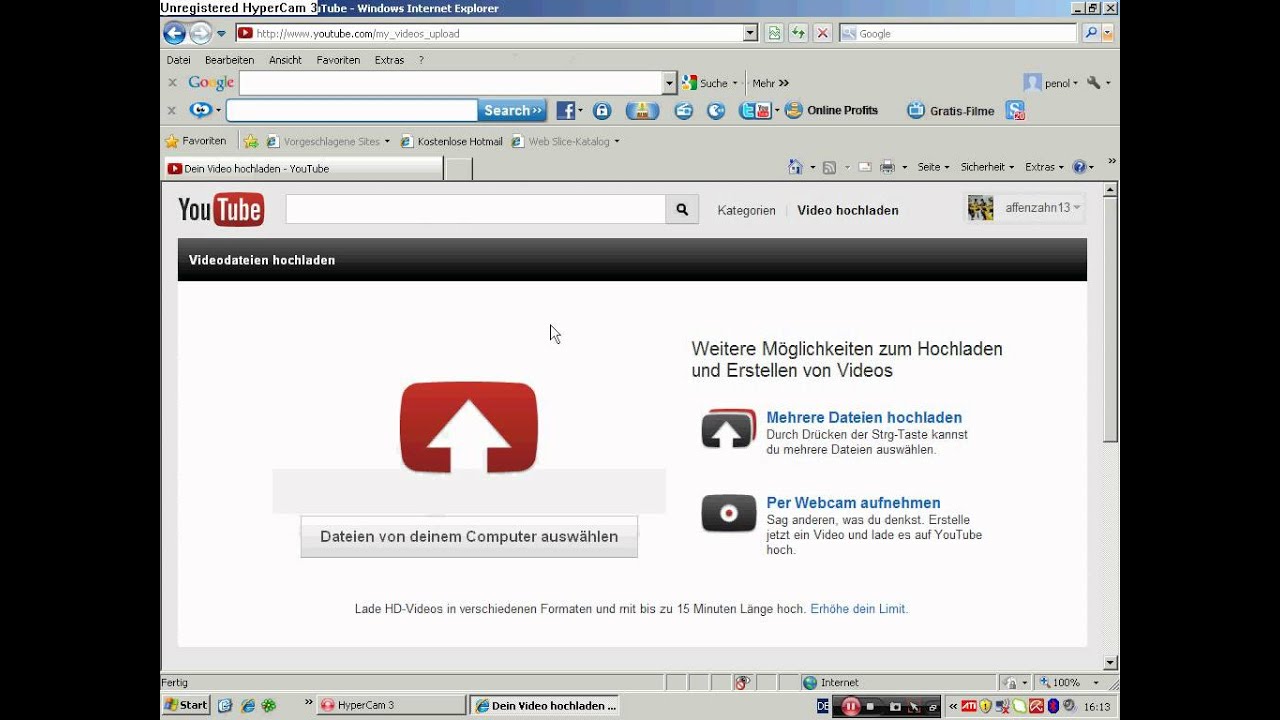Screen dimensions: 1280x720
Task: Click the multiple files upload icon
Action: [728, 429]
